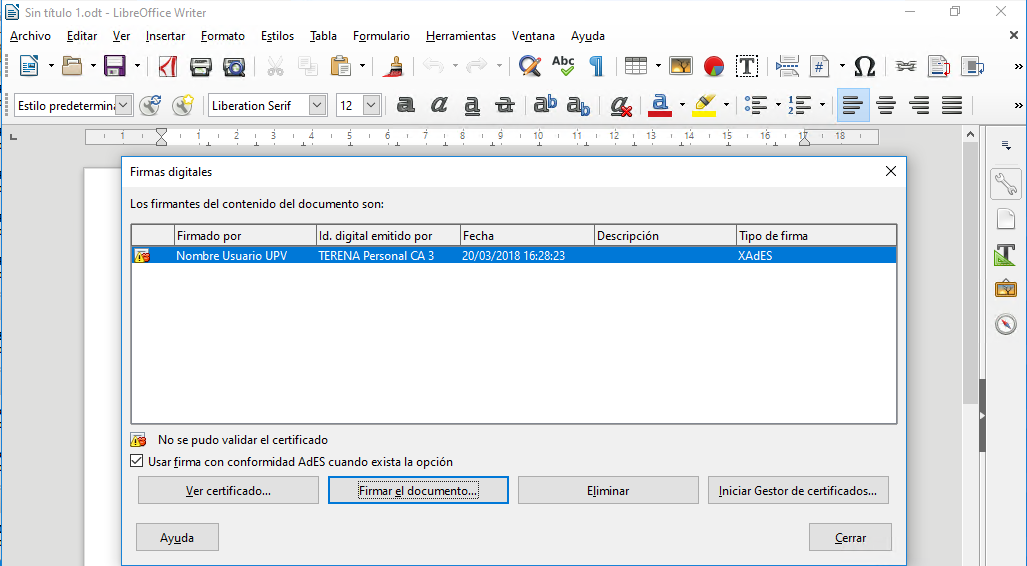
Task: Expand the paragraph style dropdown
Action: coord(124,105)
